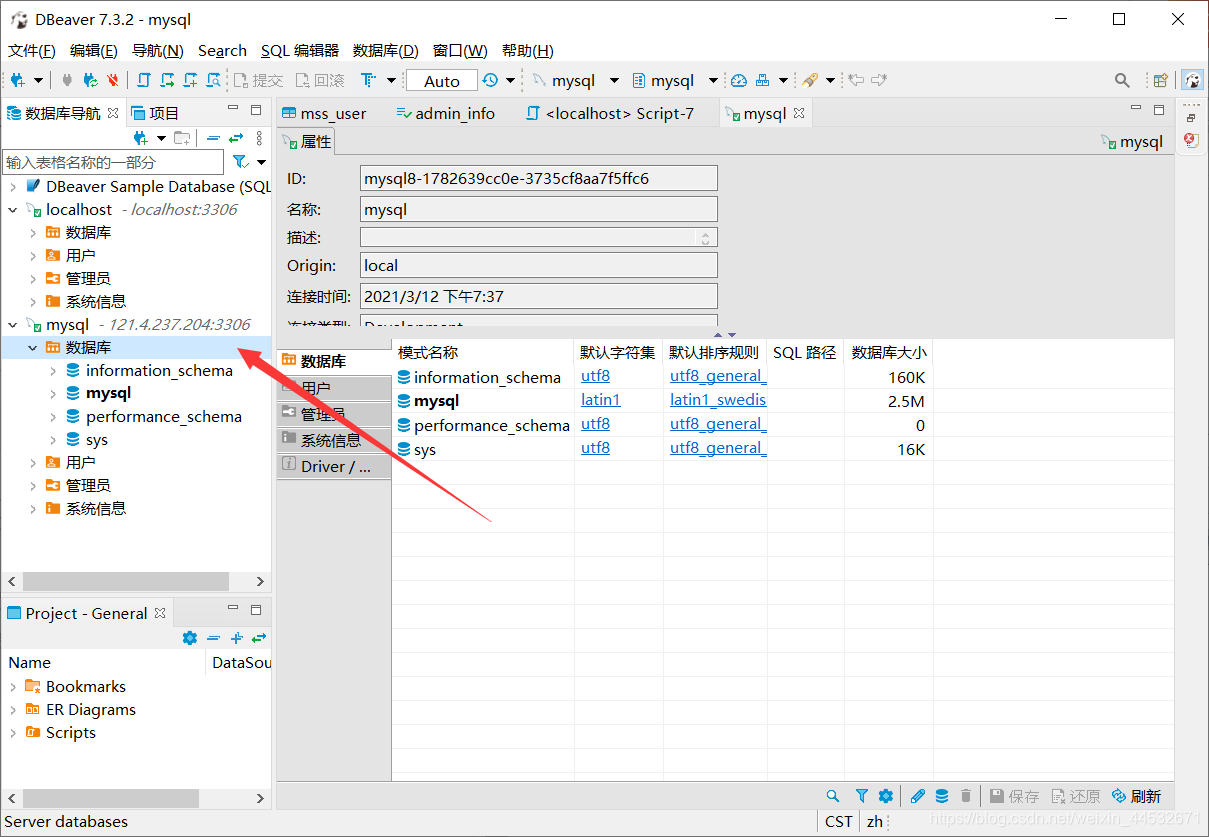This screenshot has height=837, width=1209.
Task: Click the recent SQL script icon
Action: (x=167, y=80)
